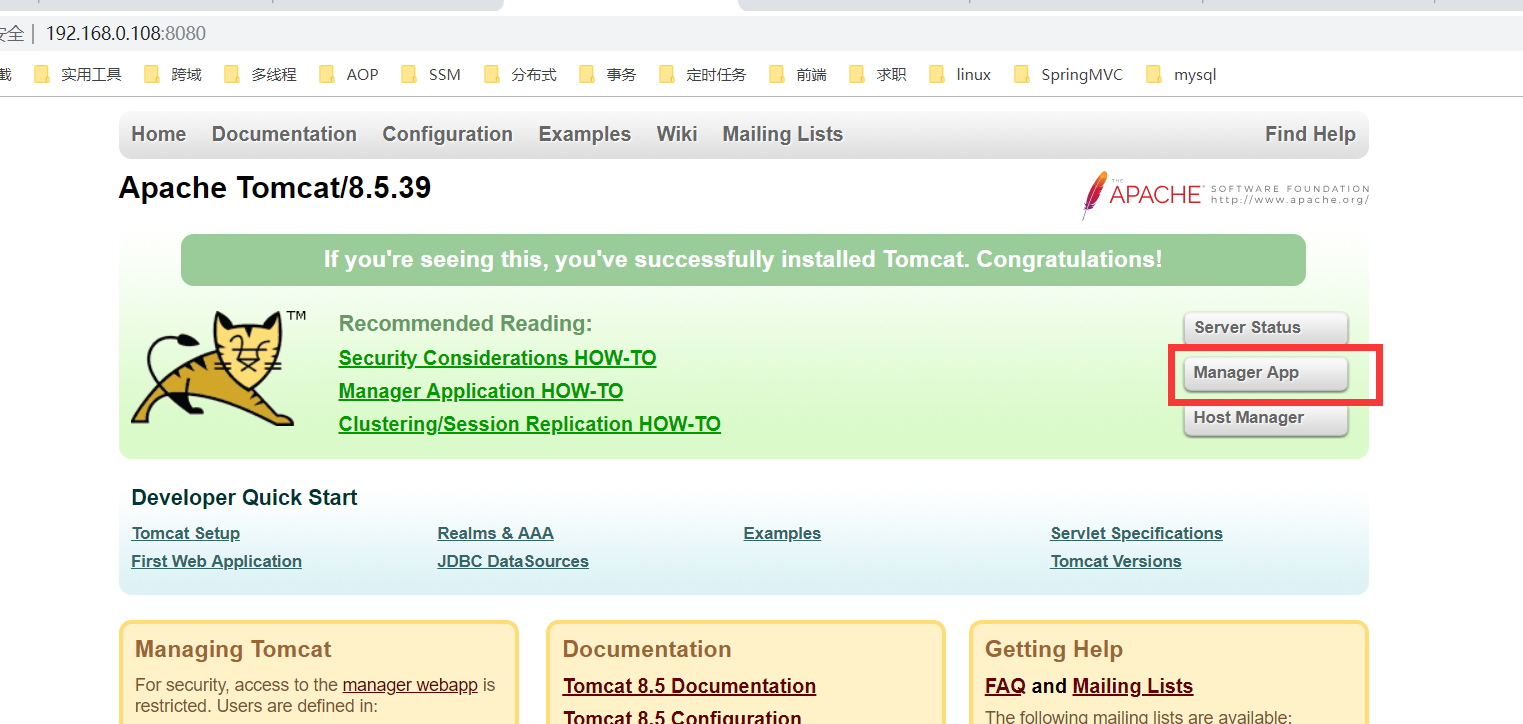
Task: Open the 分布式 bookmark folder
Action: click(520, 74)
